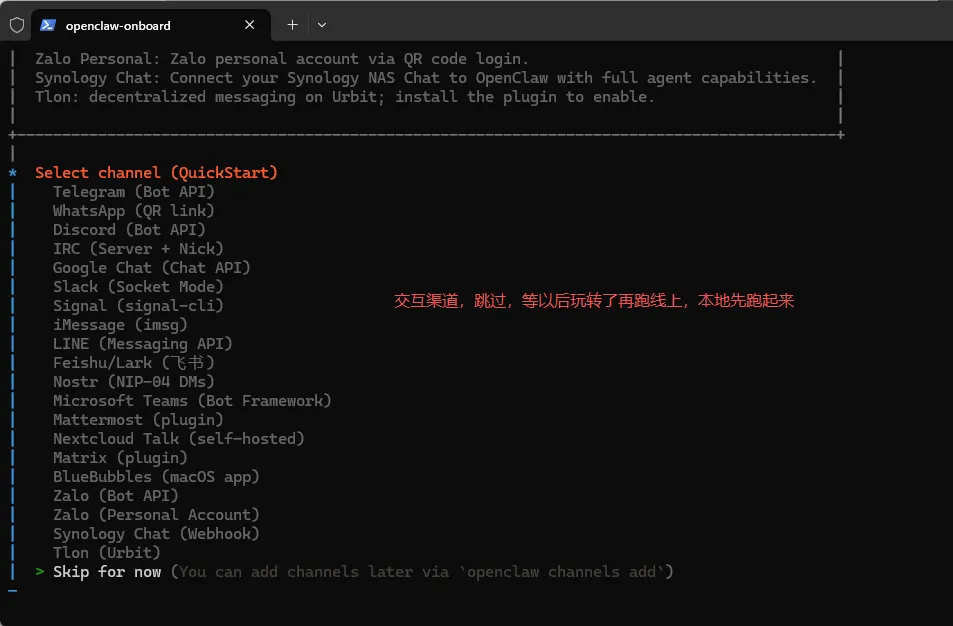The height and width of the screenshot is (626, 953).
Task: Choose LINE (Messaging API) channel
Action: (x=143, y=343)
